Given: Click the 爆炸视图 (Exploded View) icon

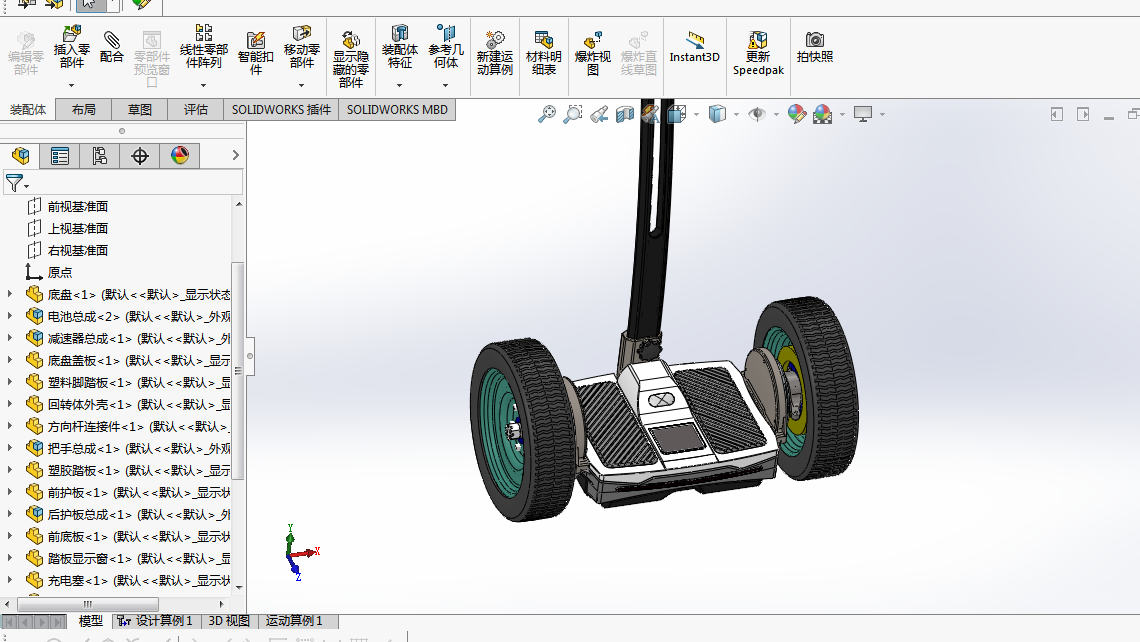Looking at the screenshot, I should [x=593, y=53].
